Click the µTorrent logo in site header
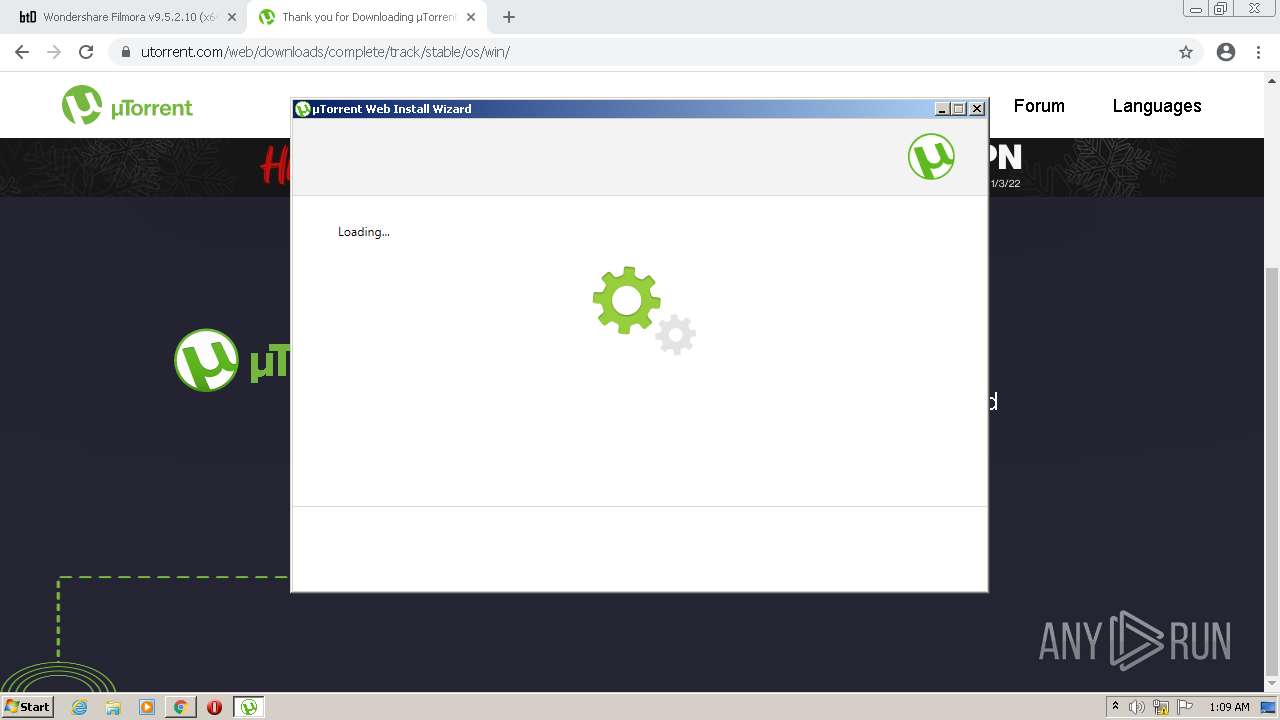 pyautogui.click(x=127, y=105)
